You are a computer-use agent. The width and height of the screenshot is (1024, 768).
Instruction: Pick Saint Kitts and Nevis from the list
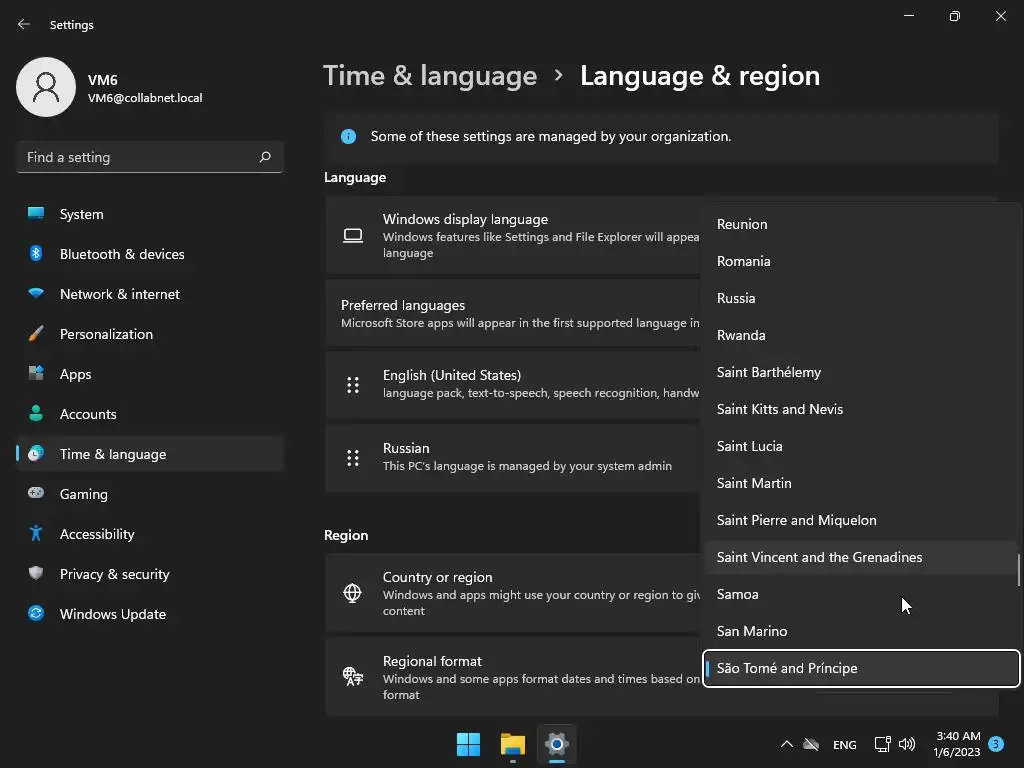click(x=861, y=409)
